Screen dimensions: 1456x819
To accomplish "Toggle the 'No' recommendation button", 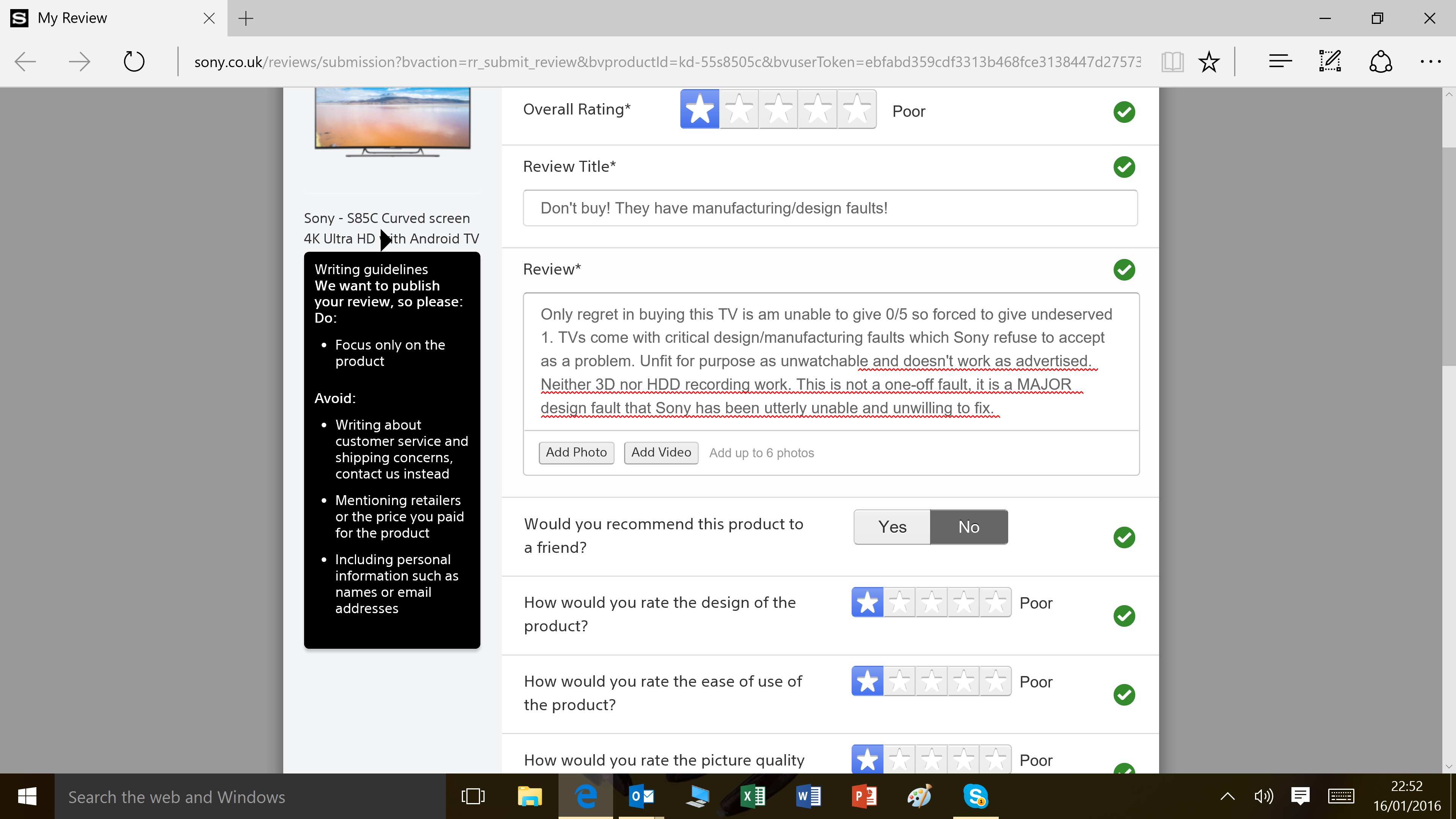I will [968, 526].
